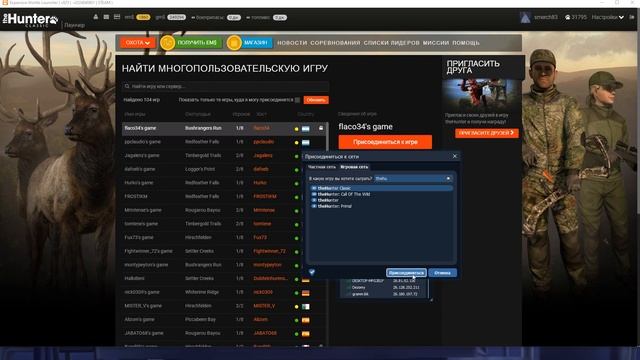Click host name montypeyton link
640x360 pixels.
[x=267, y=265]
